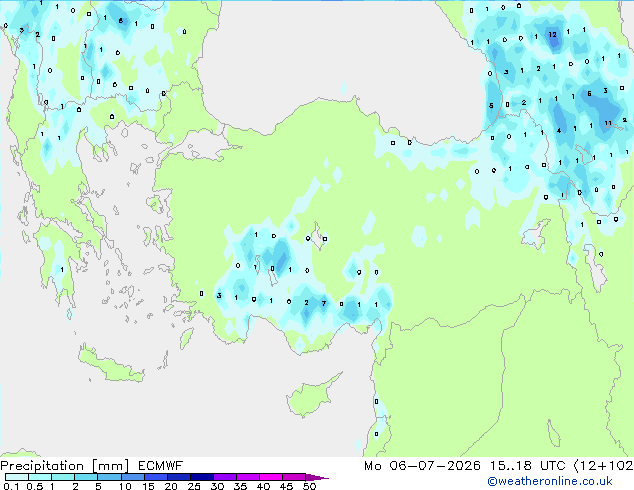634x490 pixels.
Task: Click the '4' precipitation value on map
Action: (x=559, y=131)
